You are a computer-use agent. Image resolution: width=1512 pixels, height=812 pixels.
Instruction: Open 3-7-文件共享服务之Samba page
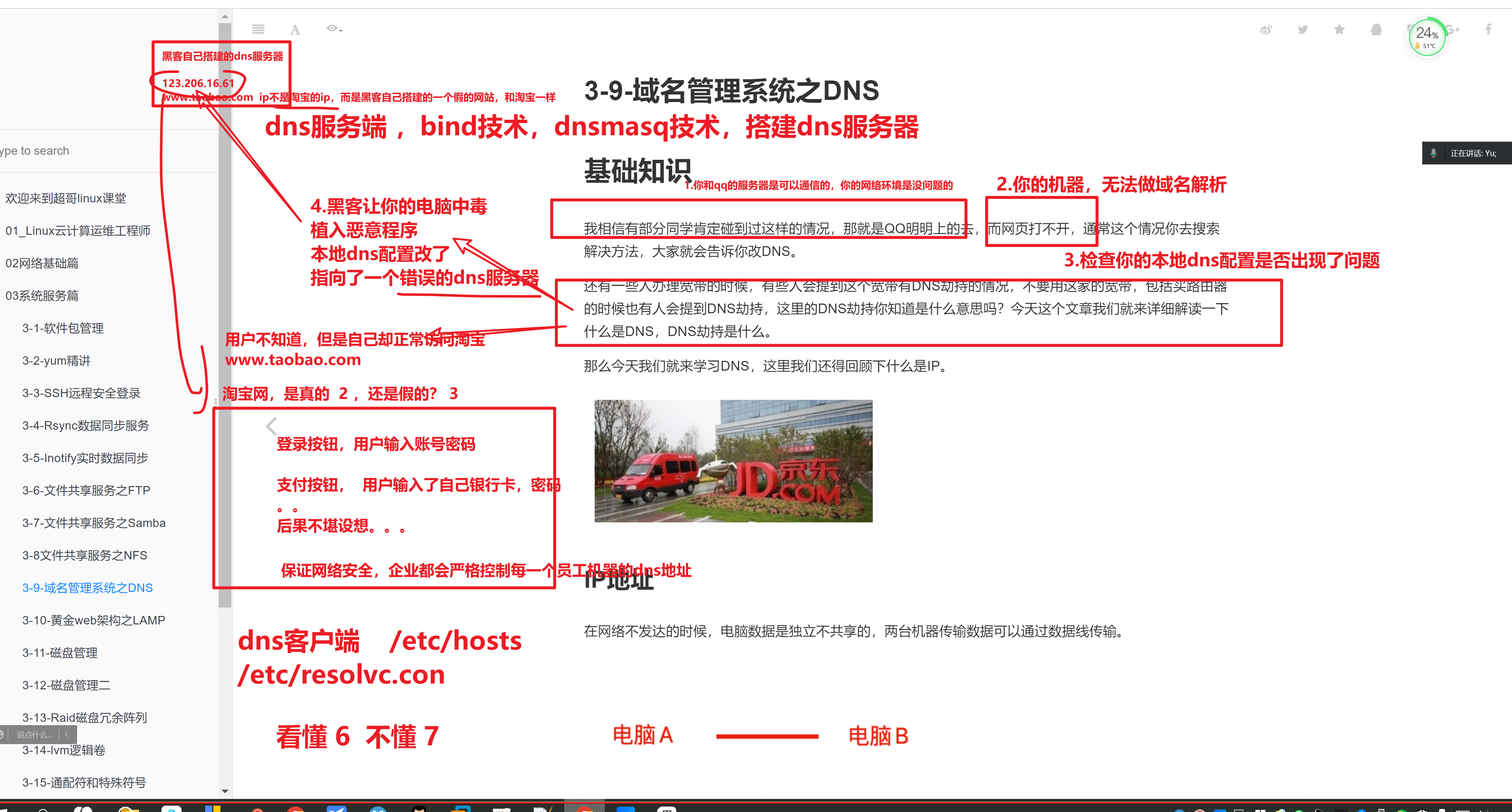(94, 522)
